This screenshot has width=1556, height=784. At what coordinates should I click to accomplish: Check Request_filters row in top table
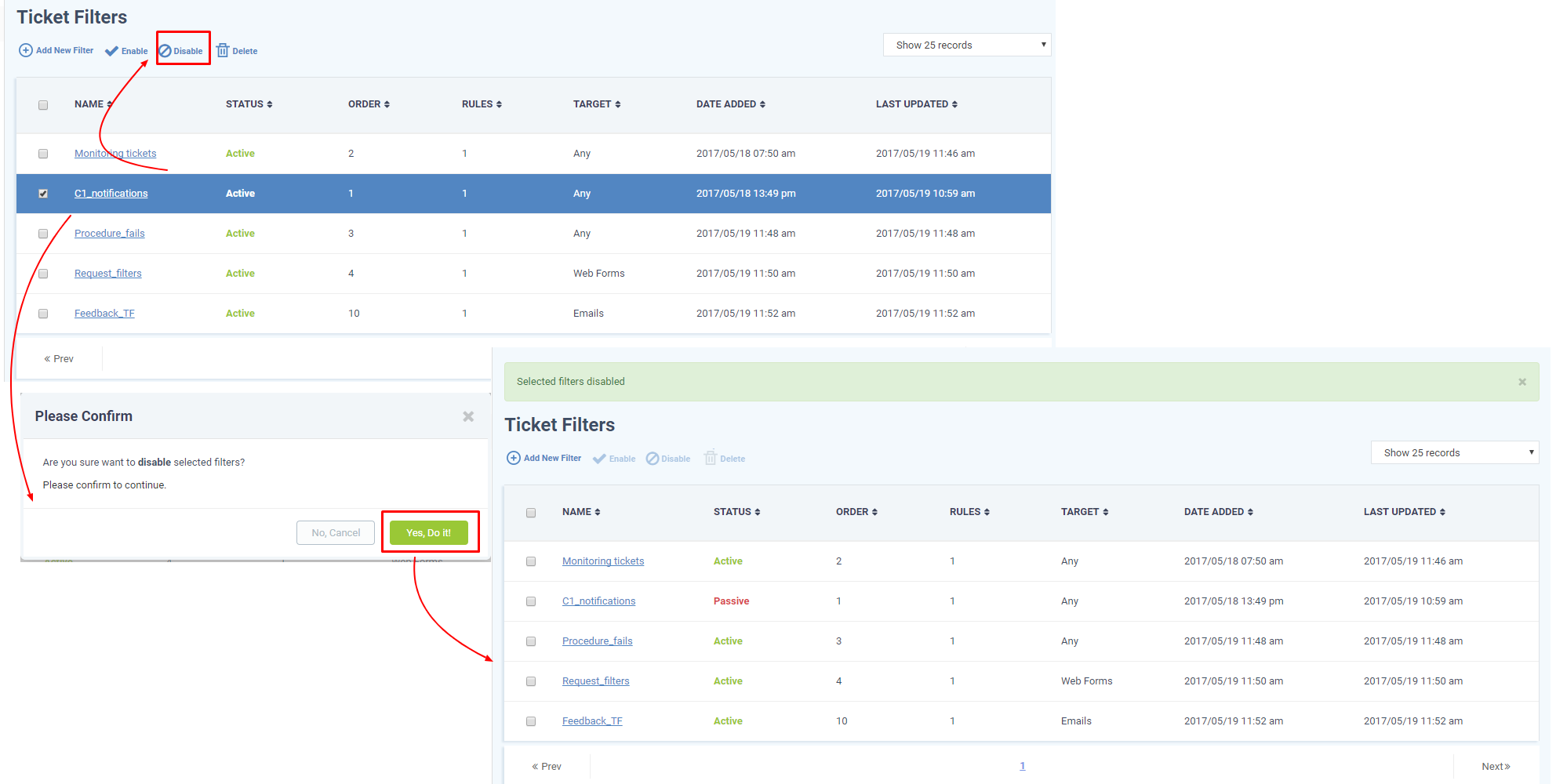[43, 274]
